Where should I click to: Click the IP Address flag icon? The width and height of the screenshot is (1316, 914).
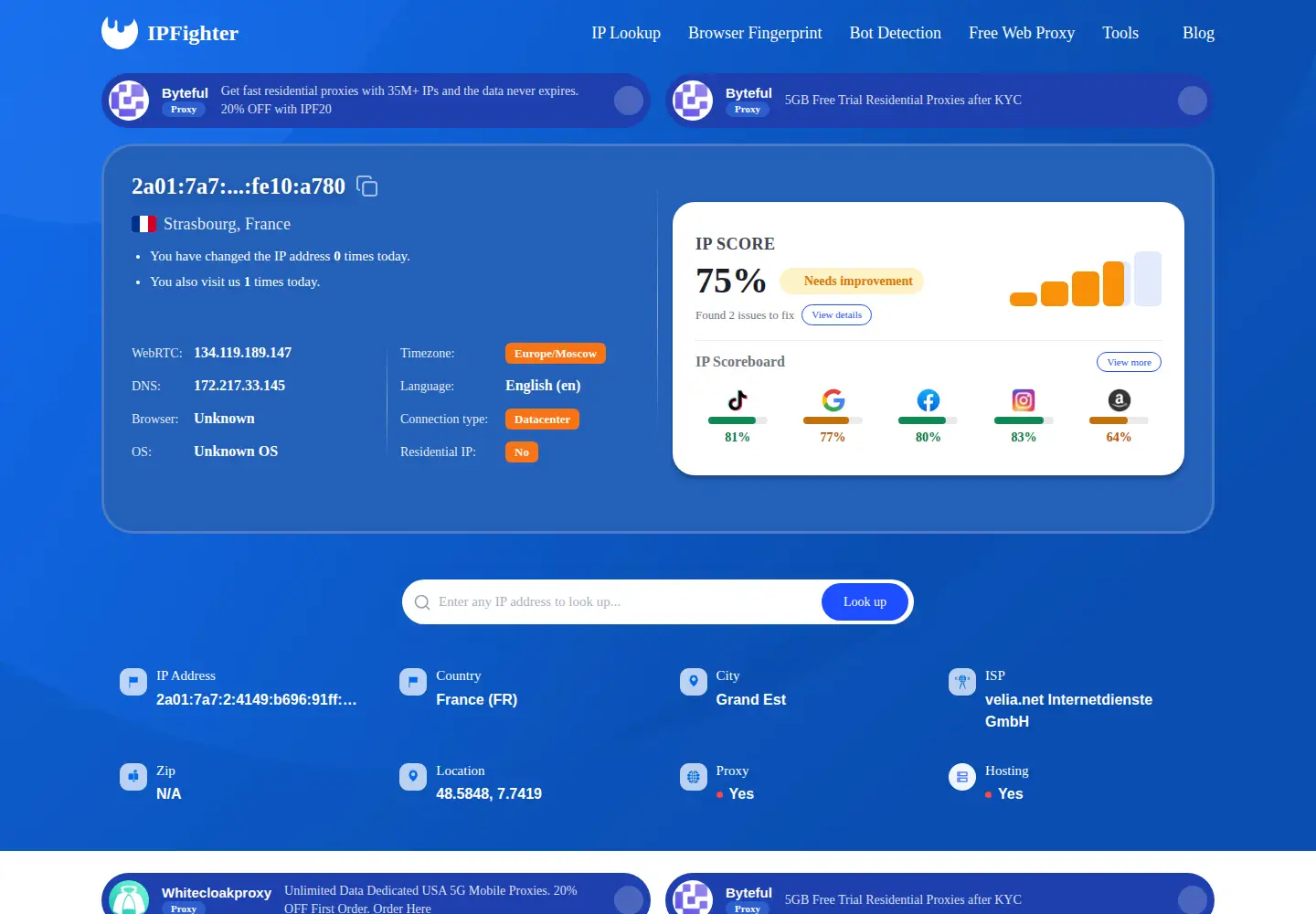(133, 682)
